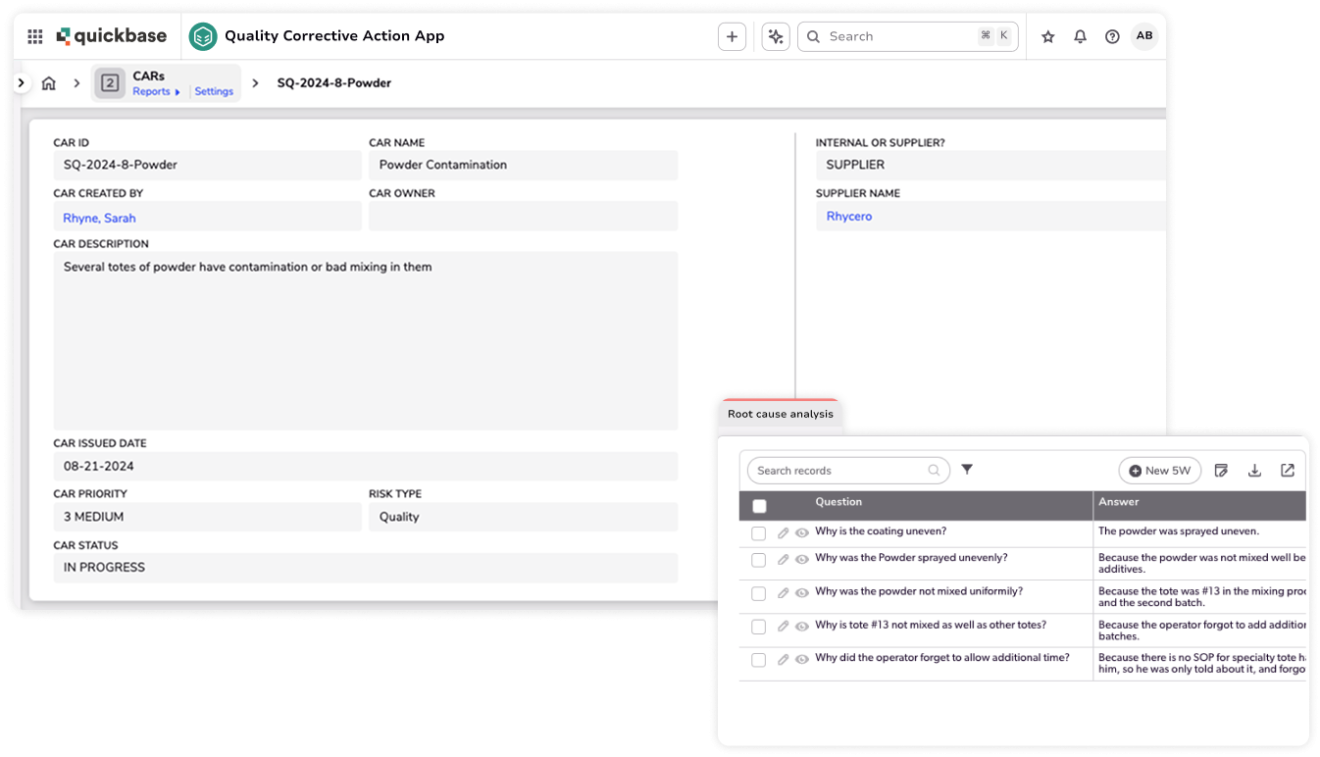Open the filter icon next to Search records
This screenshot has width=1320, height=757.
tap(967, 470)
